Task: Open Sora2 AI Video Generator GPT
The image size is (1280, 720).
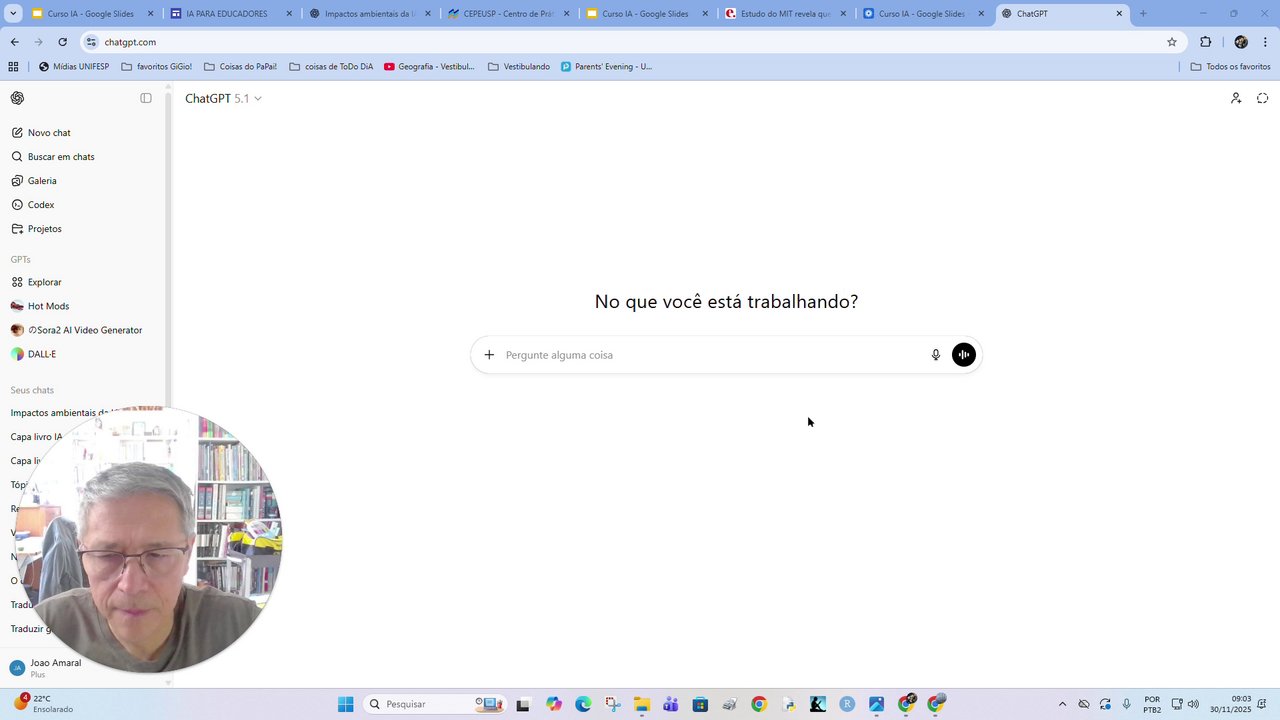Action: (83, 330)
